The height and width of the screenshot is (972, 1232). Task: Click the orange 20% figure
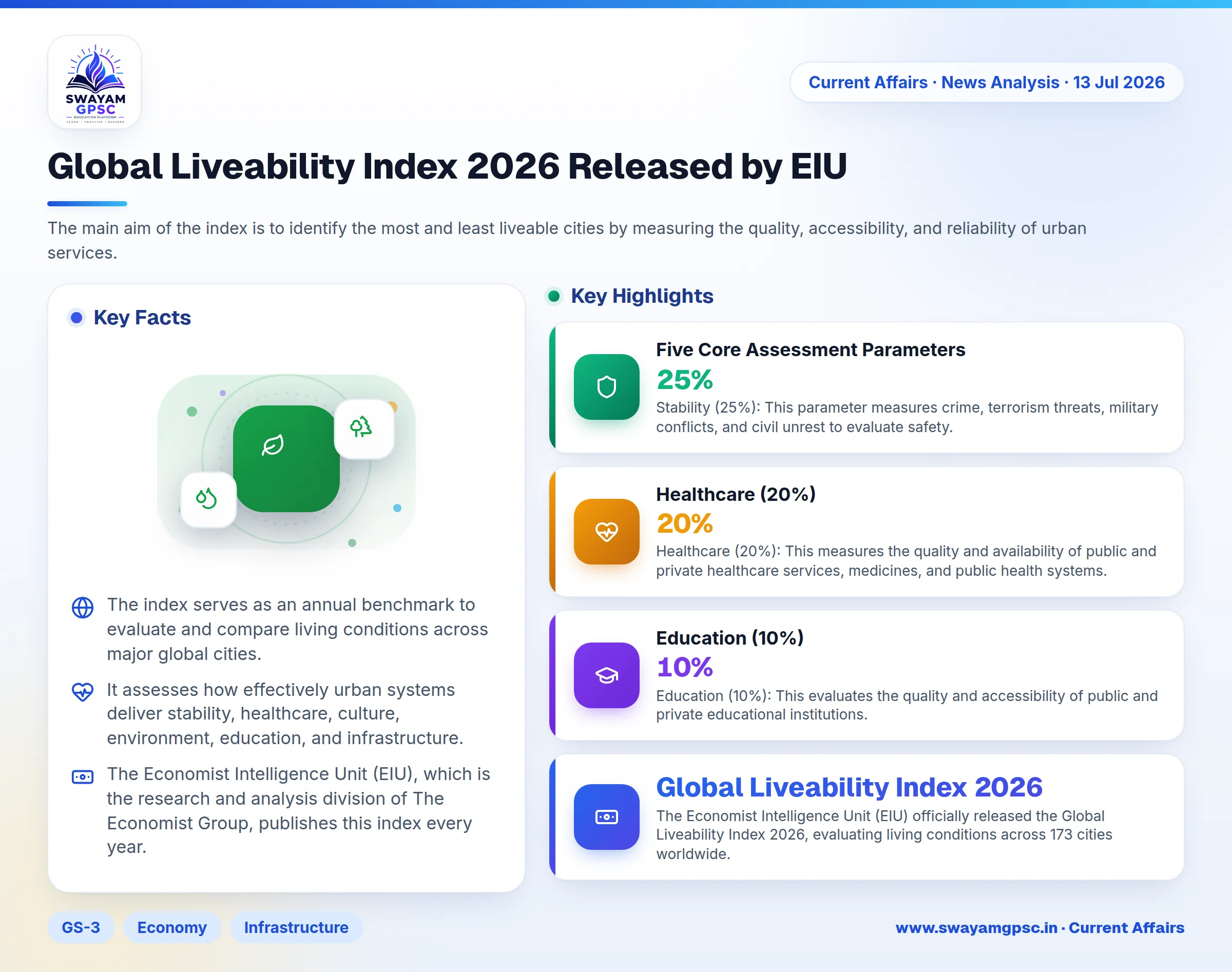(x=685, y=523)
